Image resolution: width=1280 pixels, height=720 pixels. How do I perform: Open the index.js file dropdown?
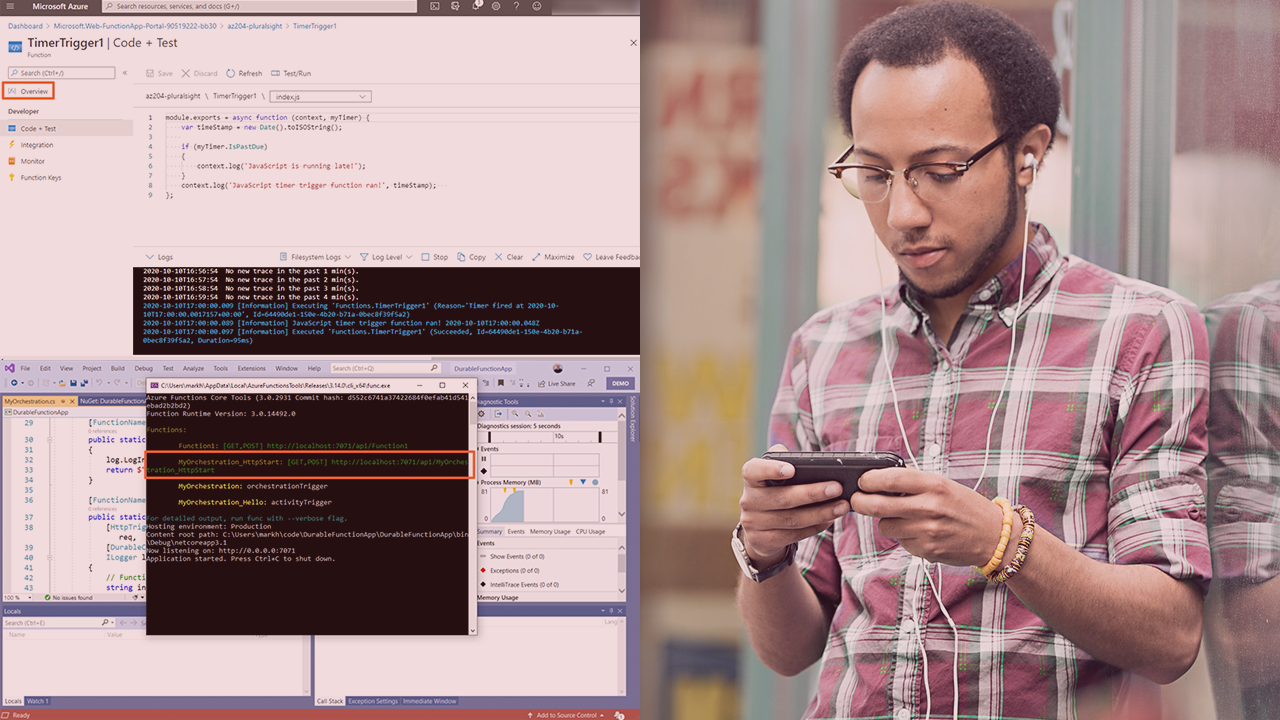(321, 96)
